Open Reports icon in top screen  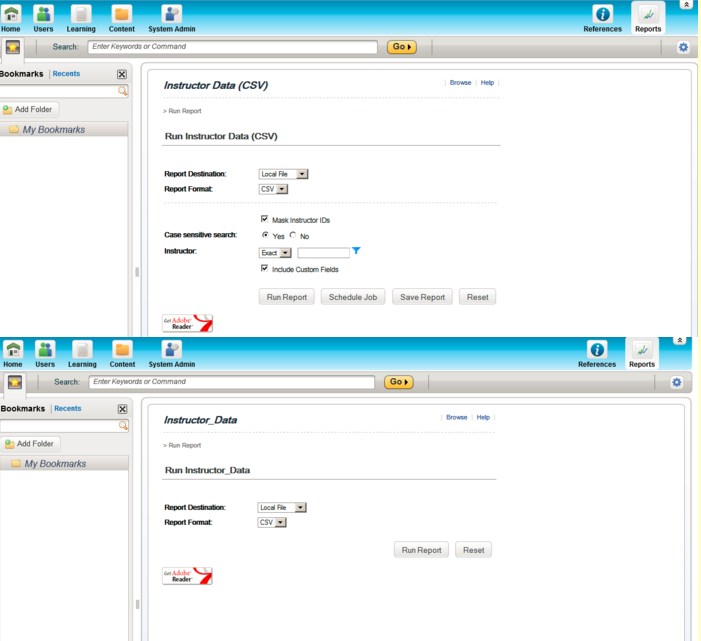tap(648, 14)
